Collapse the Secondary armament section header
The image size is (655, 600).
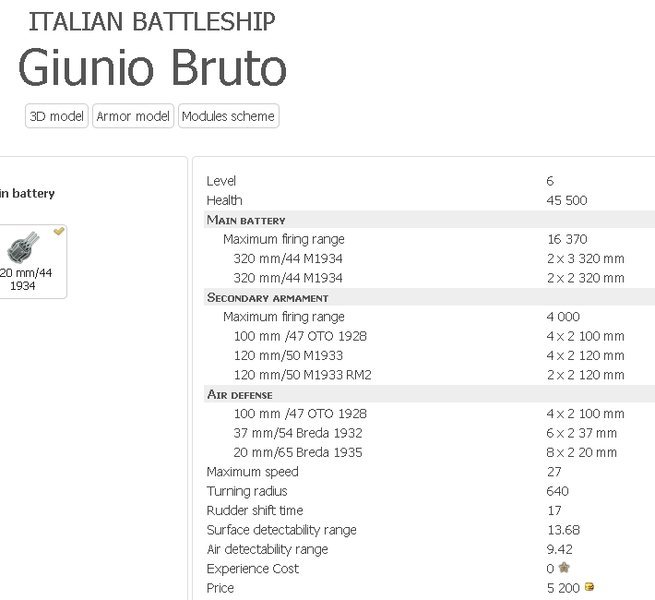pyautogui.click(x=267, y=297)
